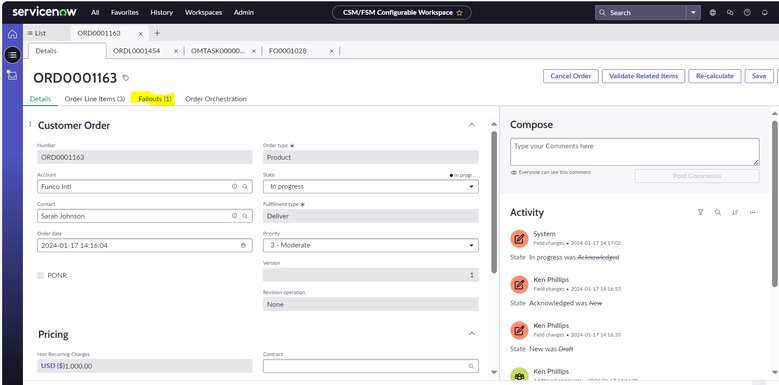
Task: Close the FO0001028 sub-tab
Action: (x=332, y=51)
